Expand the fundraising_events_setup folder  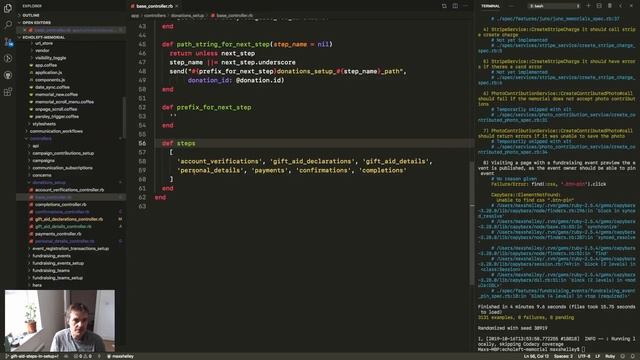tap(58, 263)
